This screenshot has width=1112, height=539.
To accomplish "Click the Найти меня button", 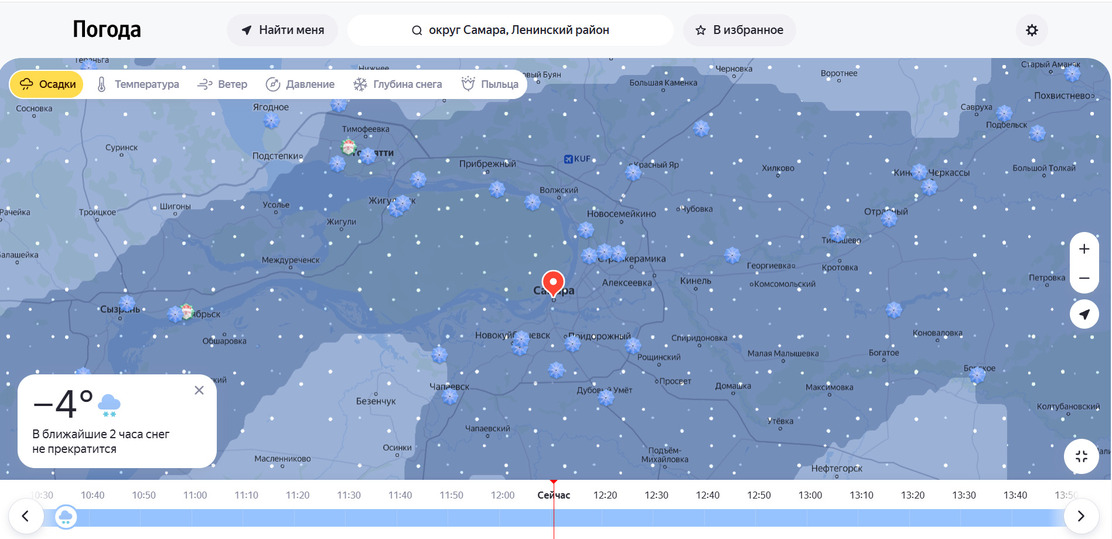I will coord(282,30).
